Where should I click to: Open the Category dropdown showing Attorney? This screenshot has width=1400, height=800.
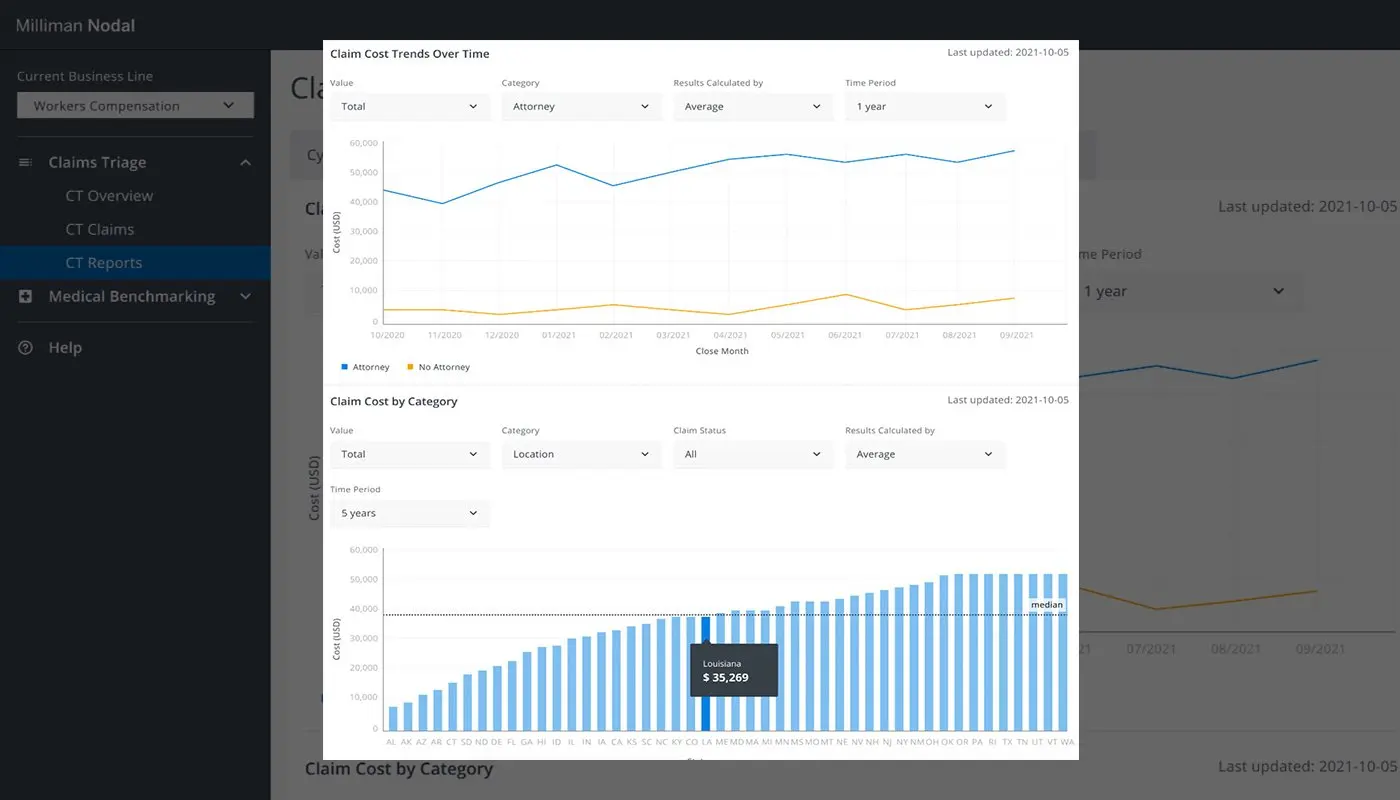tap(581, 106)
